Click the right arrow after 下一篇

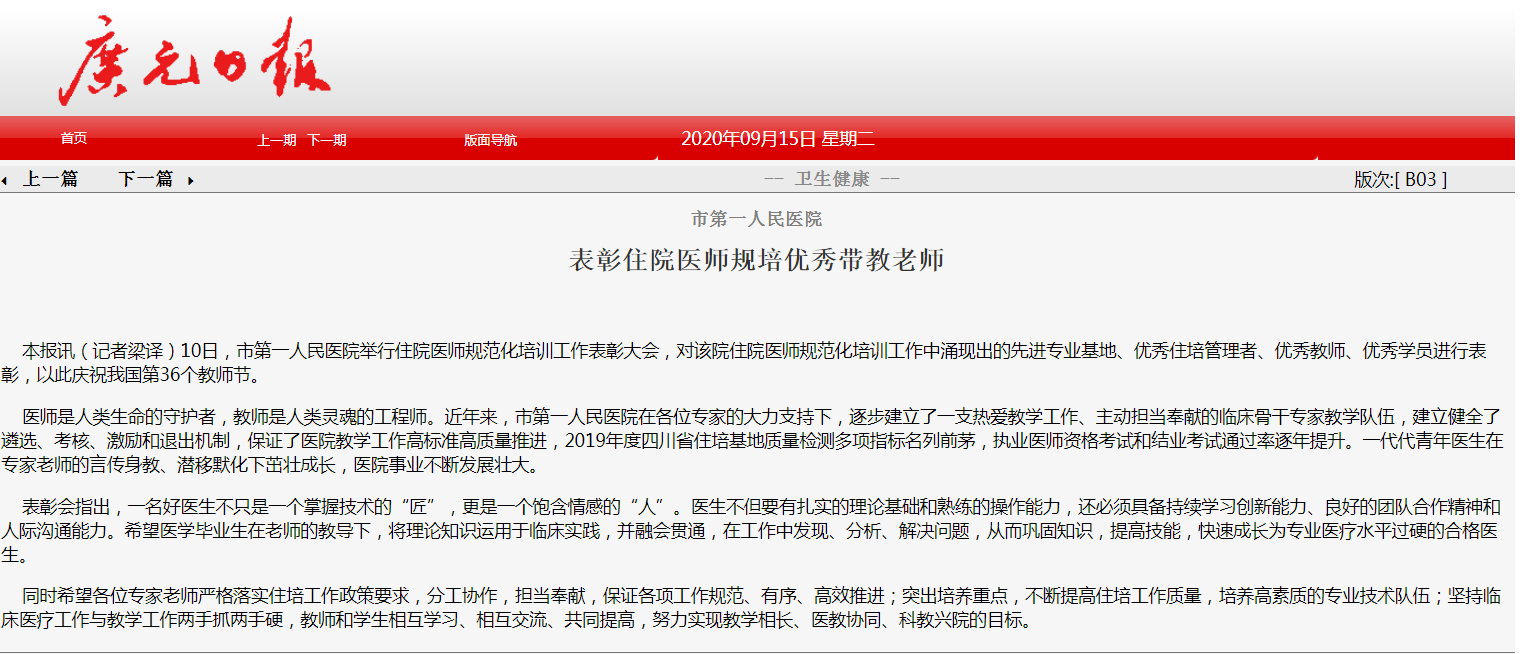pyautogui.click(x=190, y=181)
